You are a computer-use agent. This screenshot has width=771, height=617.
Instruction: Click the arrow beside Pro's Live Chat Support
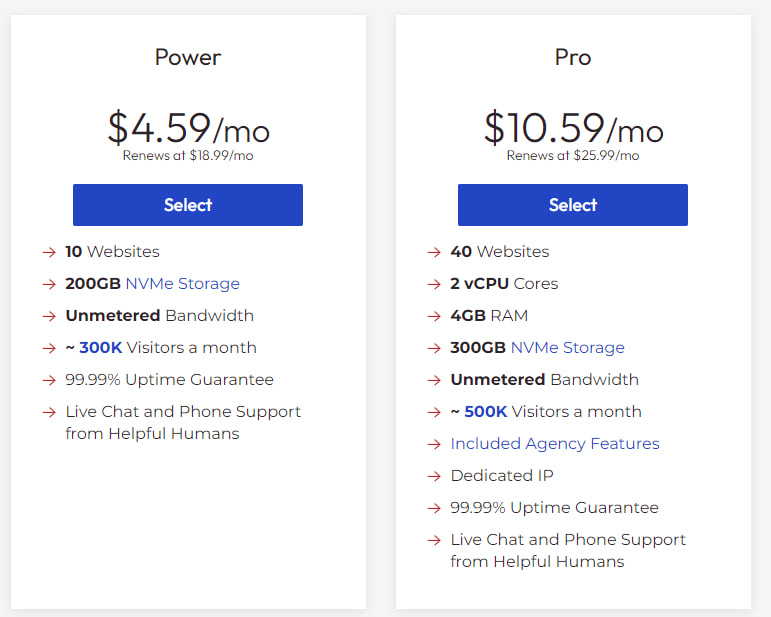(434, 540)
